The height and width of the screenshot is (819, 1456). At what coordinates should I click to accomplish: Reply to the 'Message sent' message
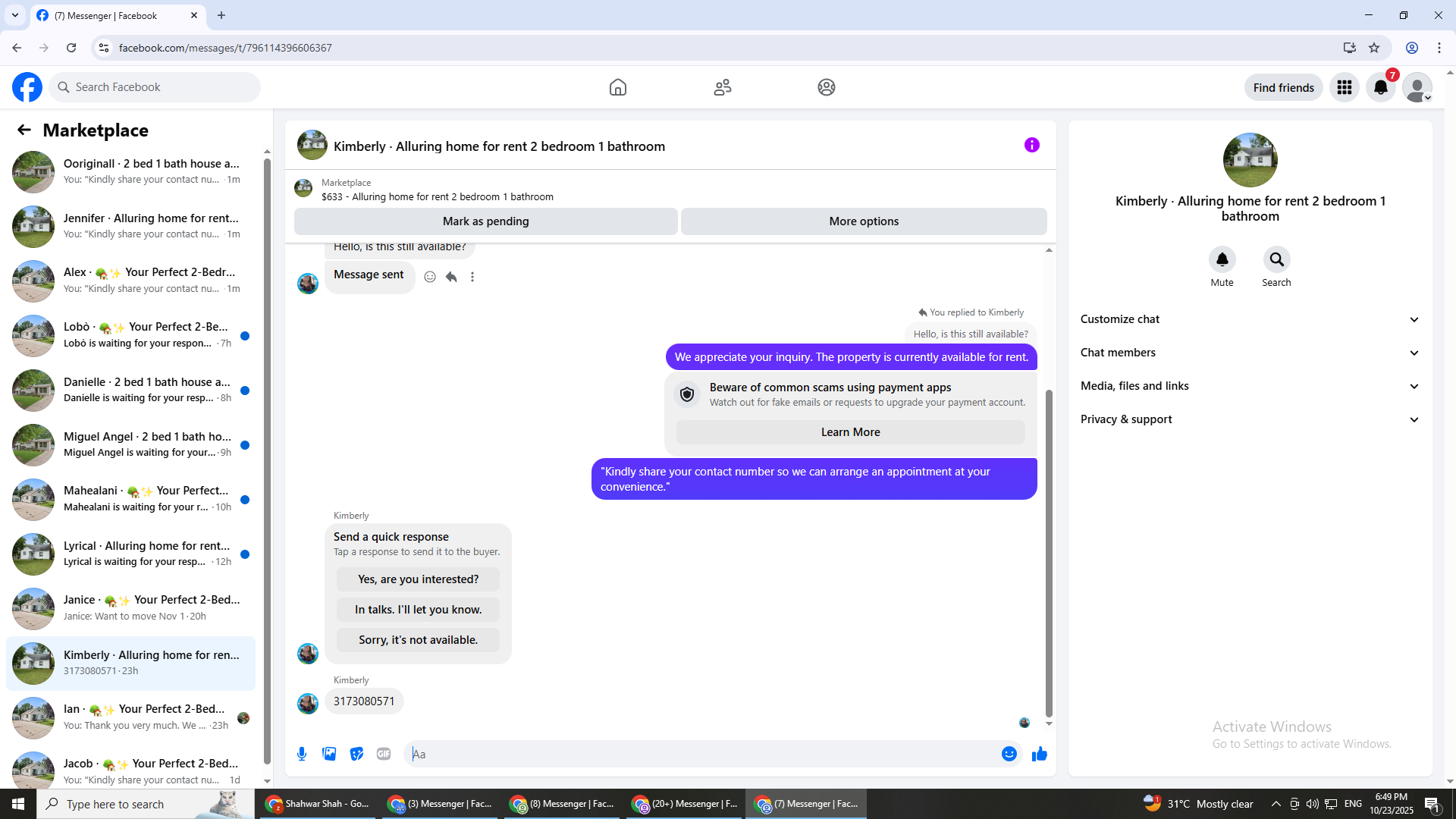click(451, 277)
